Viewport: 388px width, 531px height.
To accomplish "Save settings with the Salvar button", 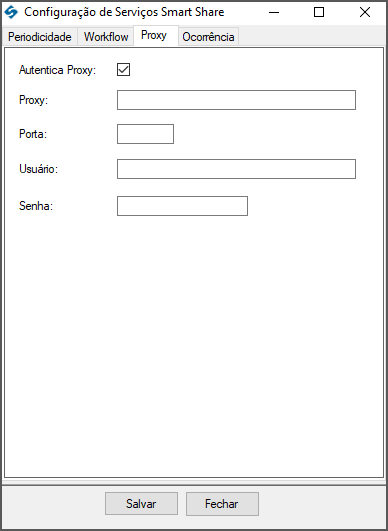I will [141, 504].
